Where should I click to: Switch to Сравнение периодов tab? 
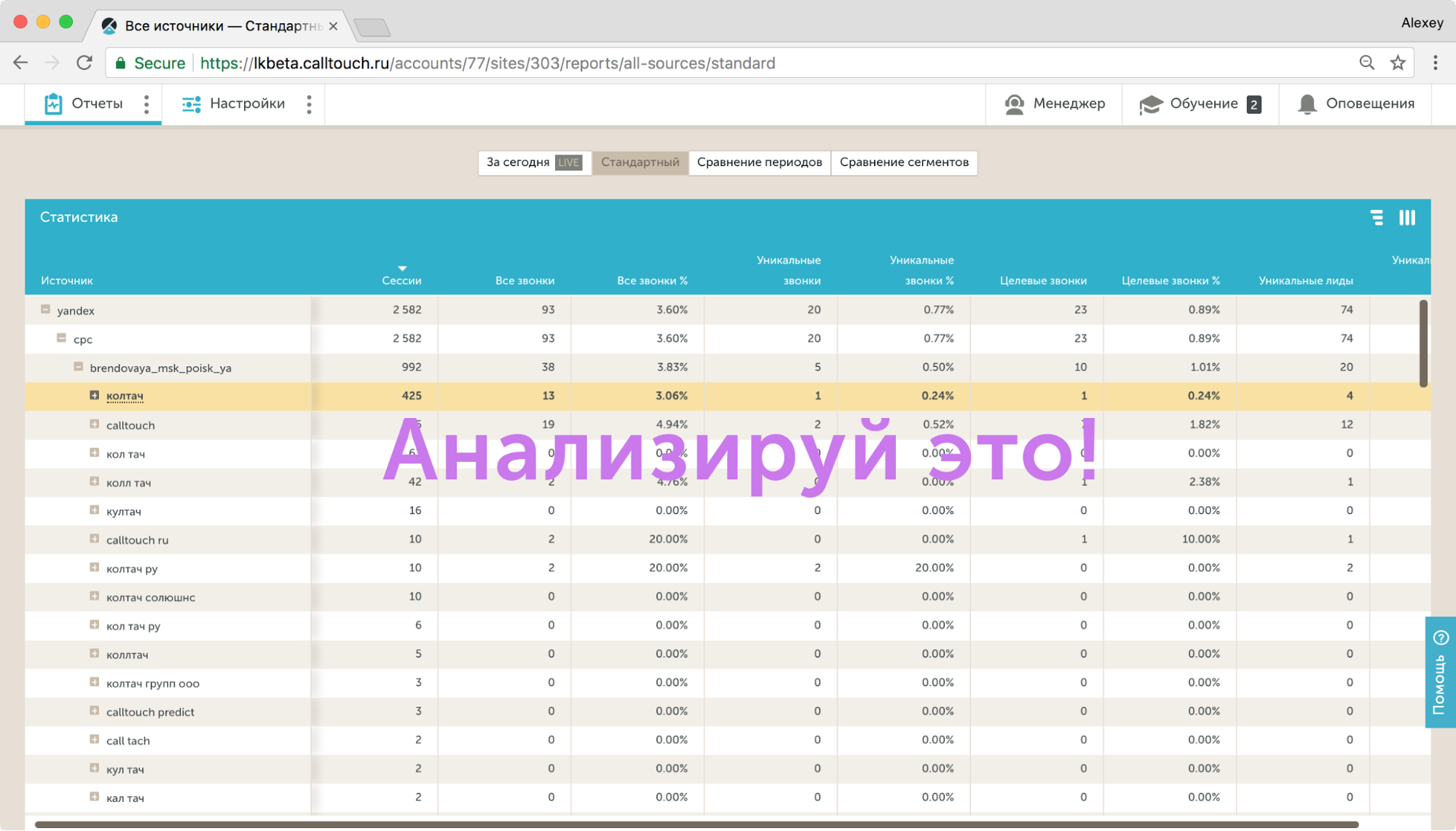[759, 162]
